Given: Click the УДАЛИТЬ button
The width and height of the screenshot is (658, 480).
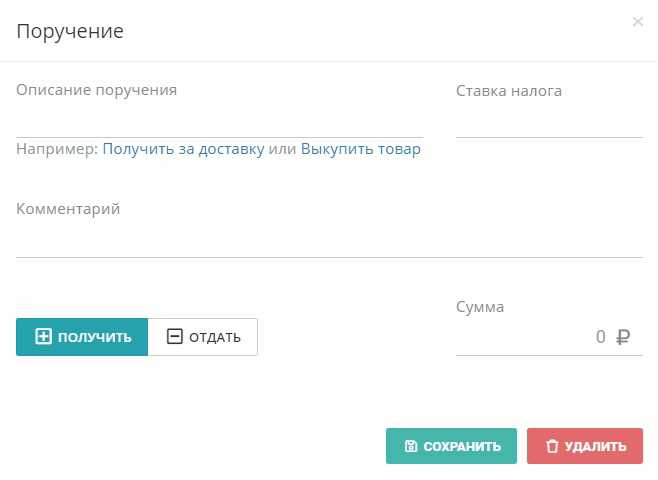Looking at the screenshot, I should click(585, 446).
